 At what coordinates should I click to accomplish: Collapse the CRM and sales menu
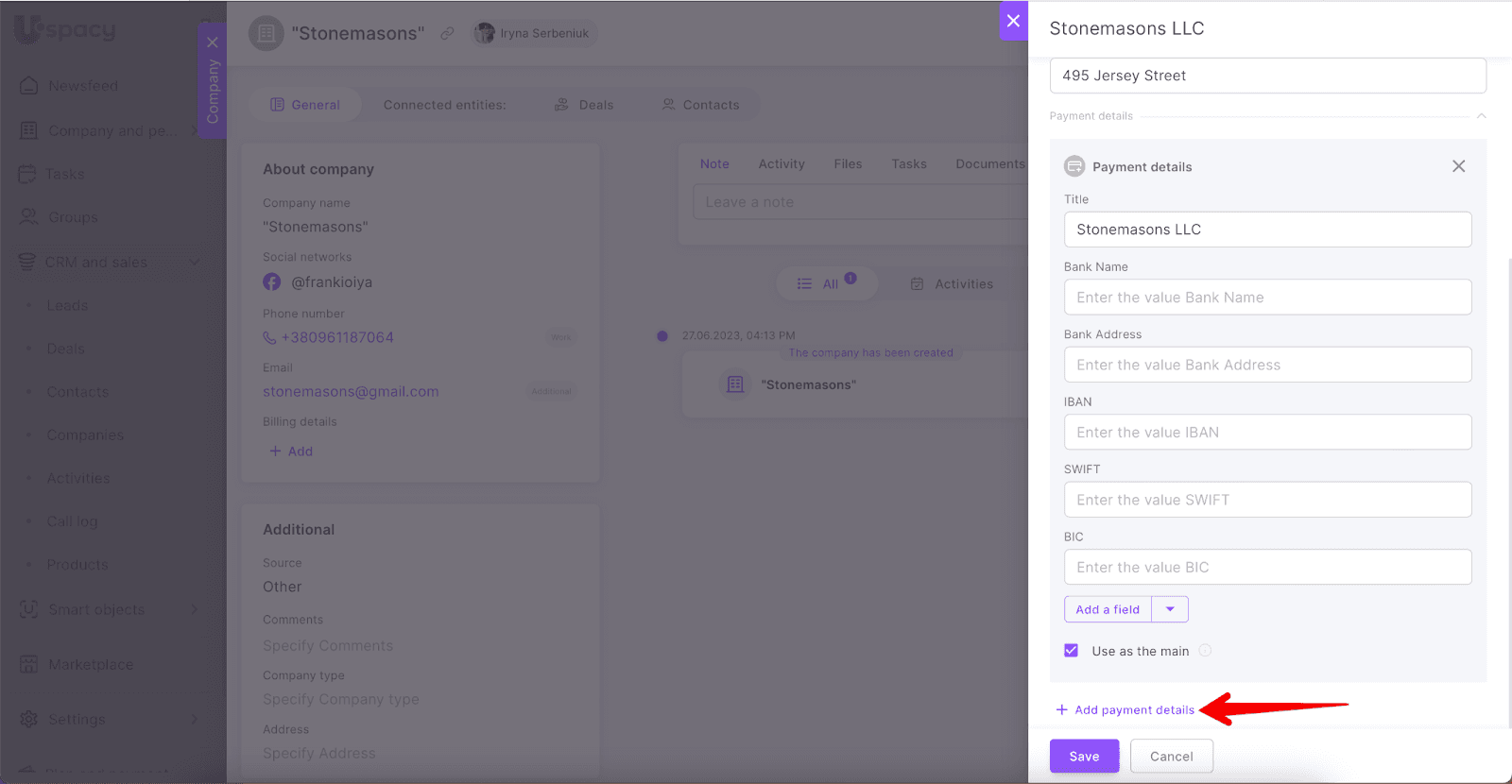tap(194, 263)
